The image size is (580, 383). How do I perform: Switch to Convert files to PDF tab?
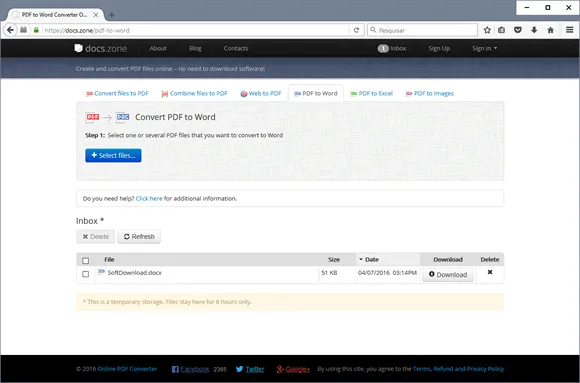pos(117,94)
